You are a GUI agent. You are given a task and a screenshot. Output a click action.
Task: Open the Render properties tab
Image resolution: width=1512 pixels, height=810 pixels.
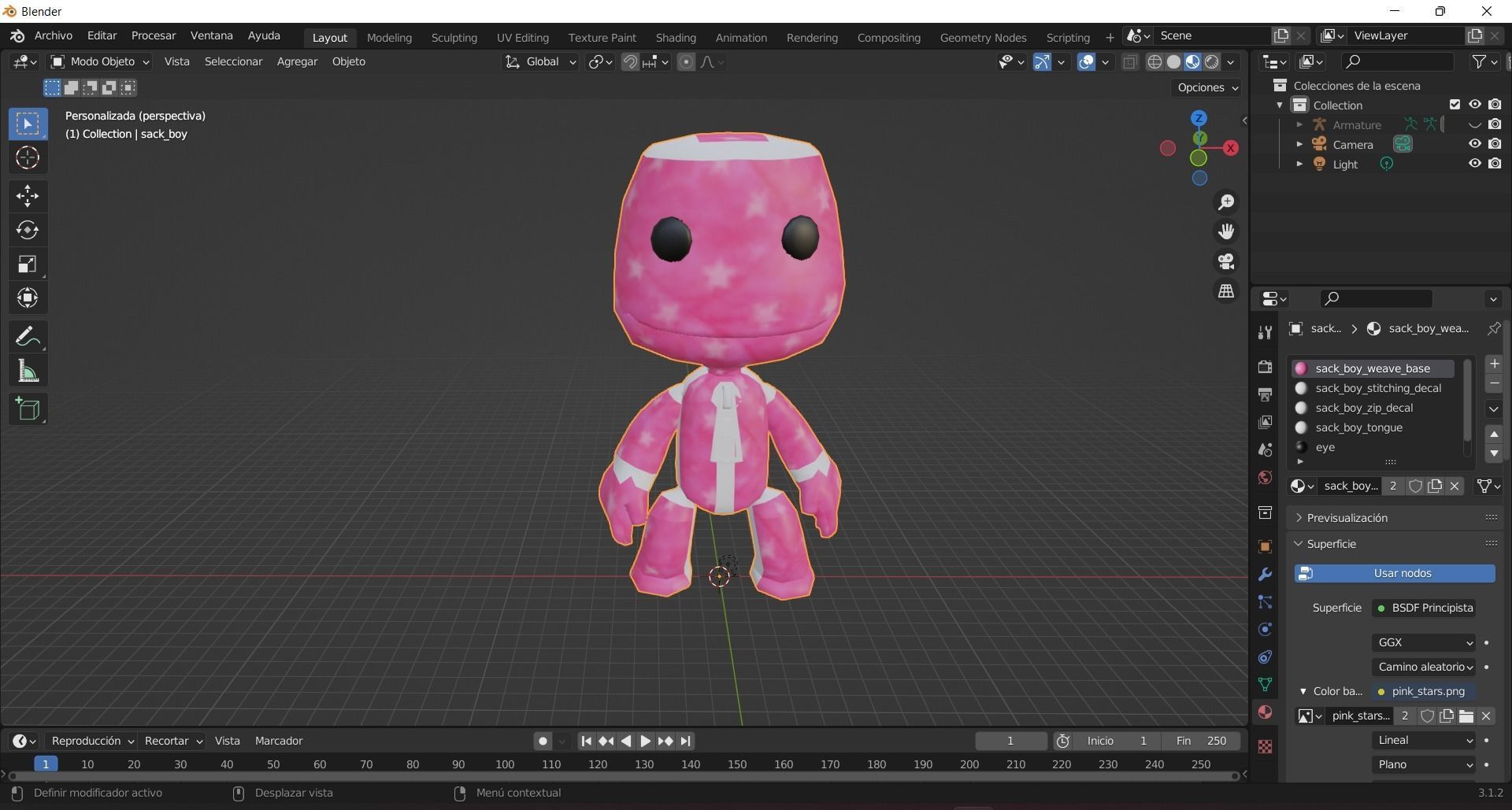tap(1265, 367)
